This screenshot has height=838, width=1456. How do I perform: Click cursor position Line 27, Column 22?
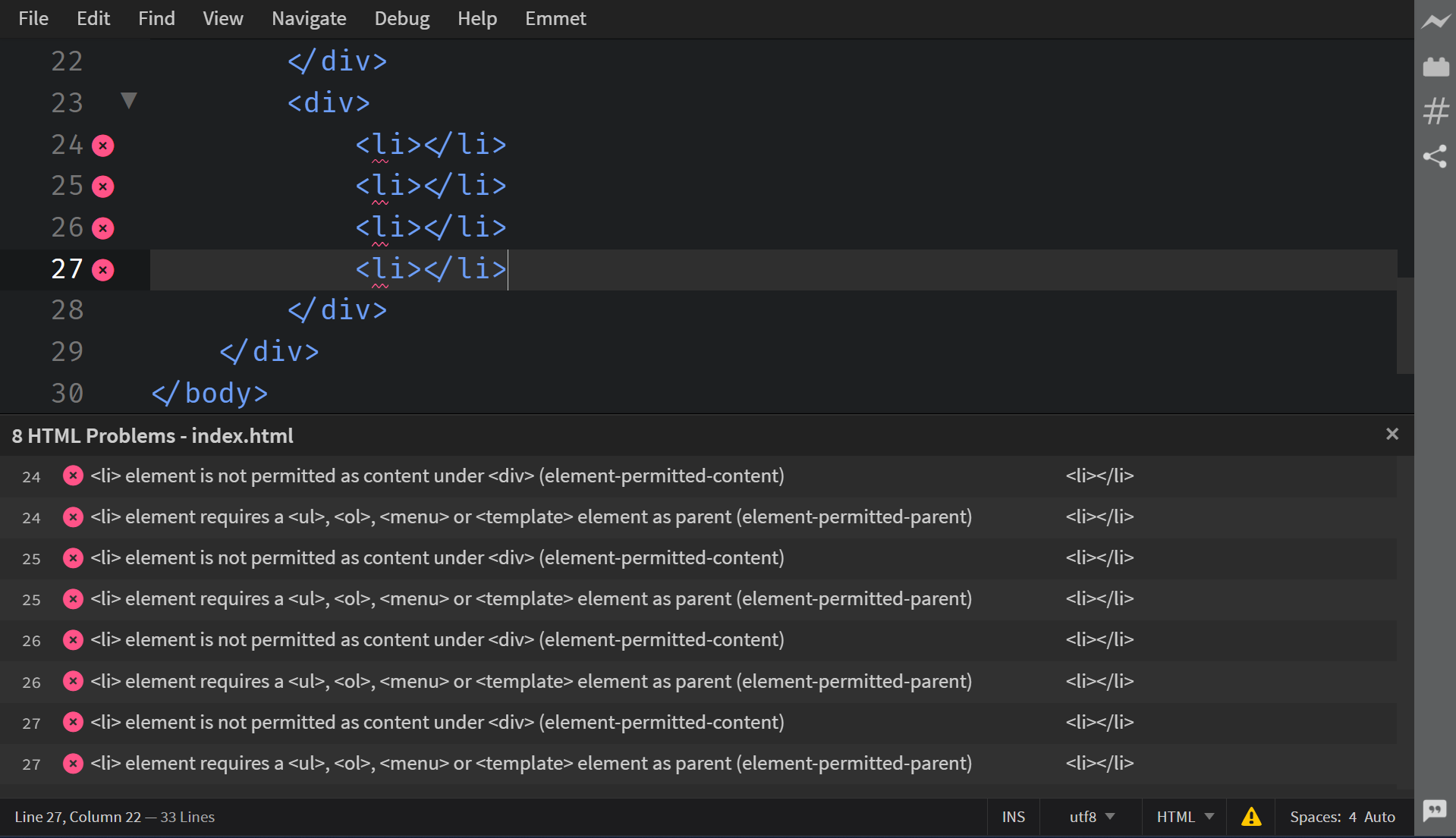coord(77,817)
